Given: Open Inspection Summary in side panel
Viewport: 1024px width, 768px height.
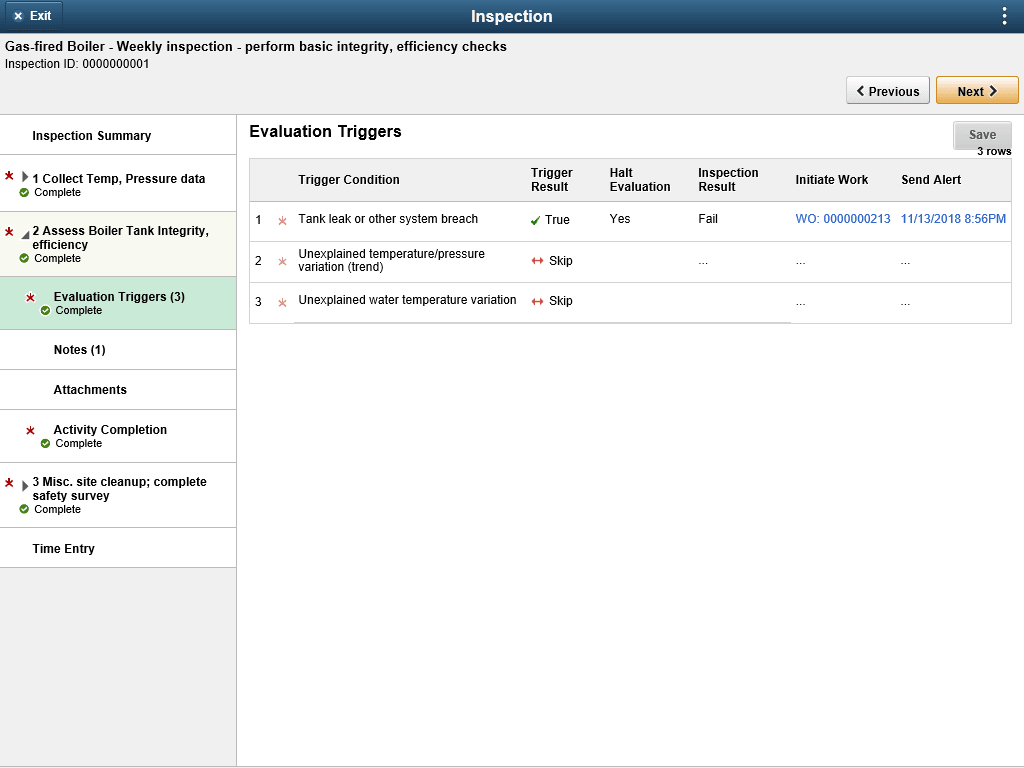Looking at the screenshot, I should click(118, 136).
